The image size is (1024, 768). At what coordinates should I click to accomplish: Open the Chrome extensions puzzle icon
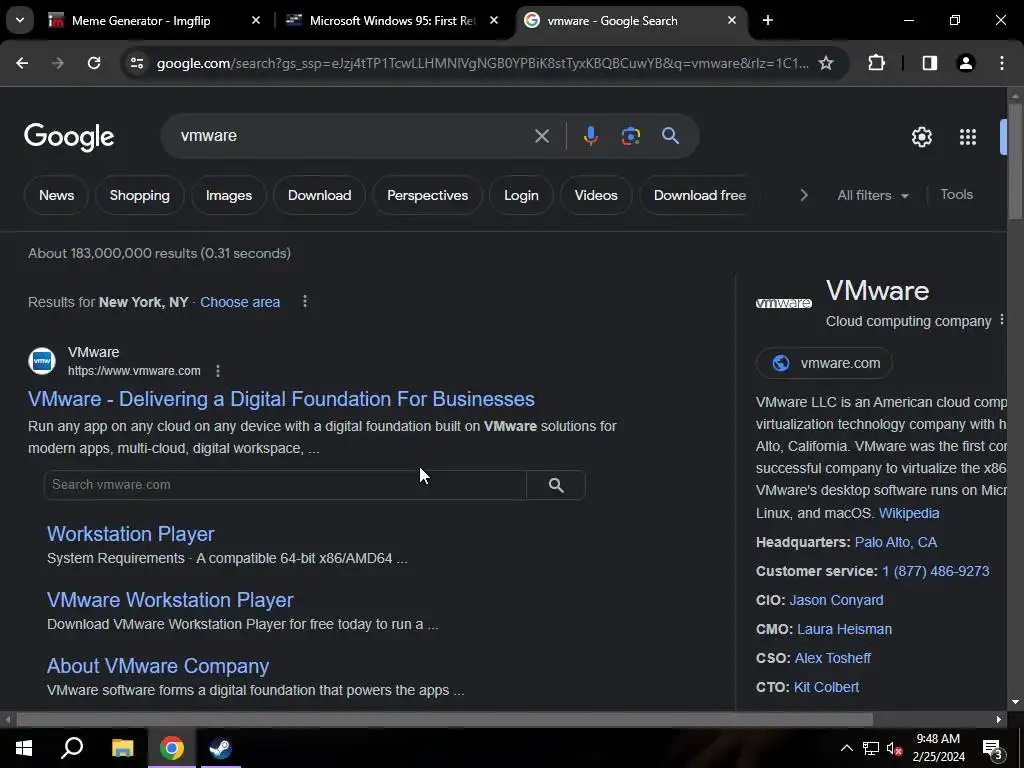point(876,63)
